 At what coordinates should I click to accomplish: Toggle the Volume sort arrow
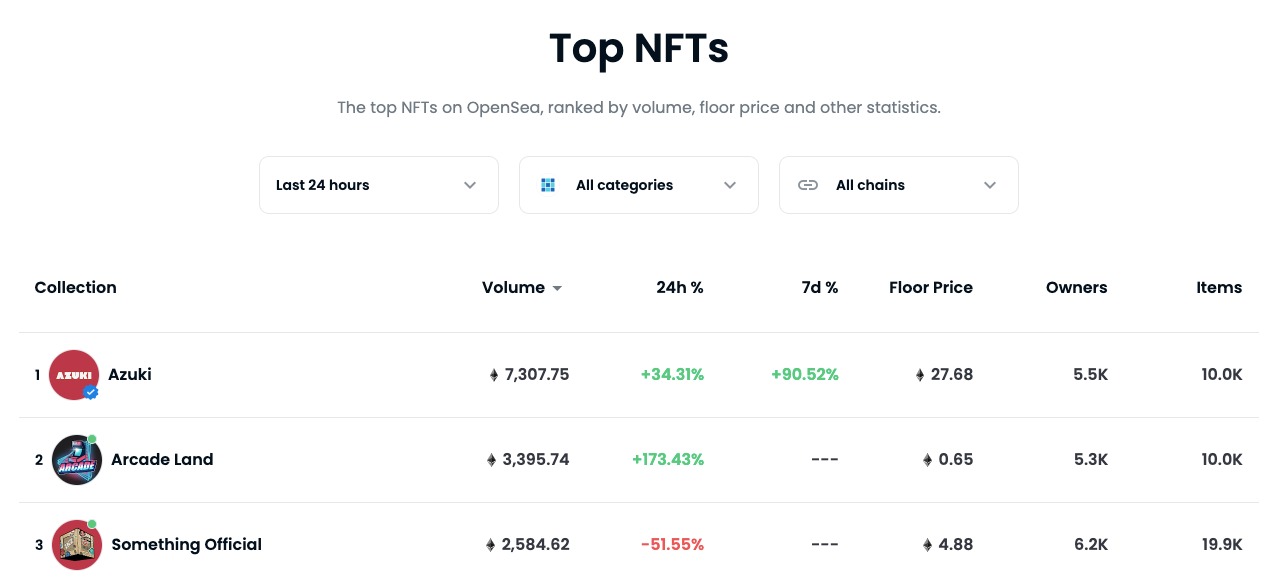(557, 289)
